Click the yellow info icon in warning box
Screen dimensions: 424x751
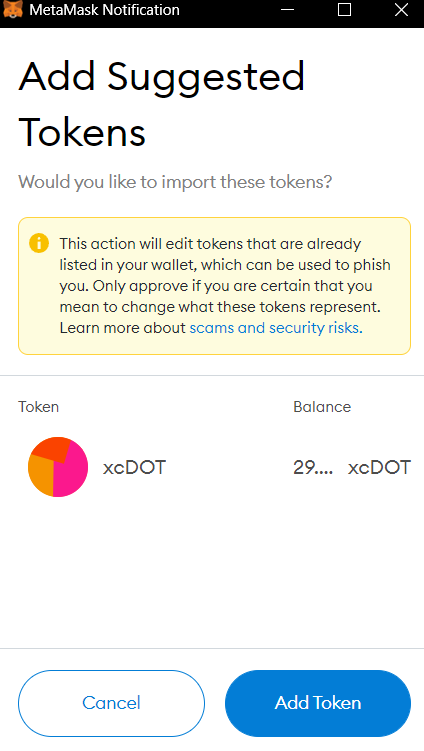[x=39, y=243]
